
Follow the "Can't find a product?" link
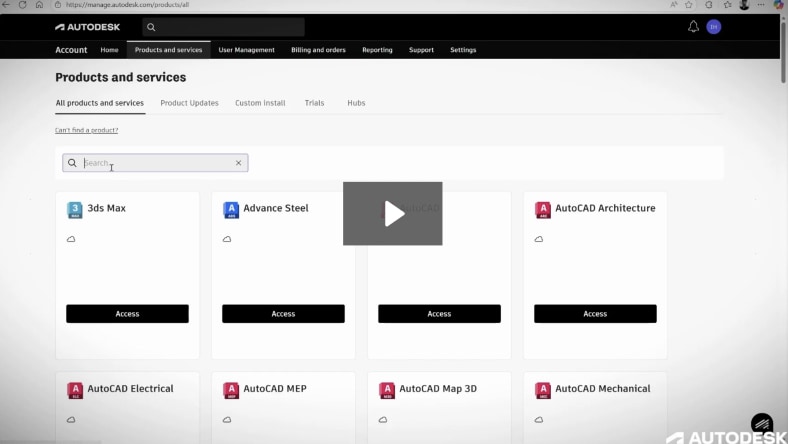click(x=86, y=130)
